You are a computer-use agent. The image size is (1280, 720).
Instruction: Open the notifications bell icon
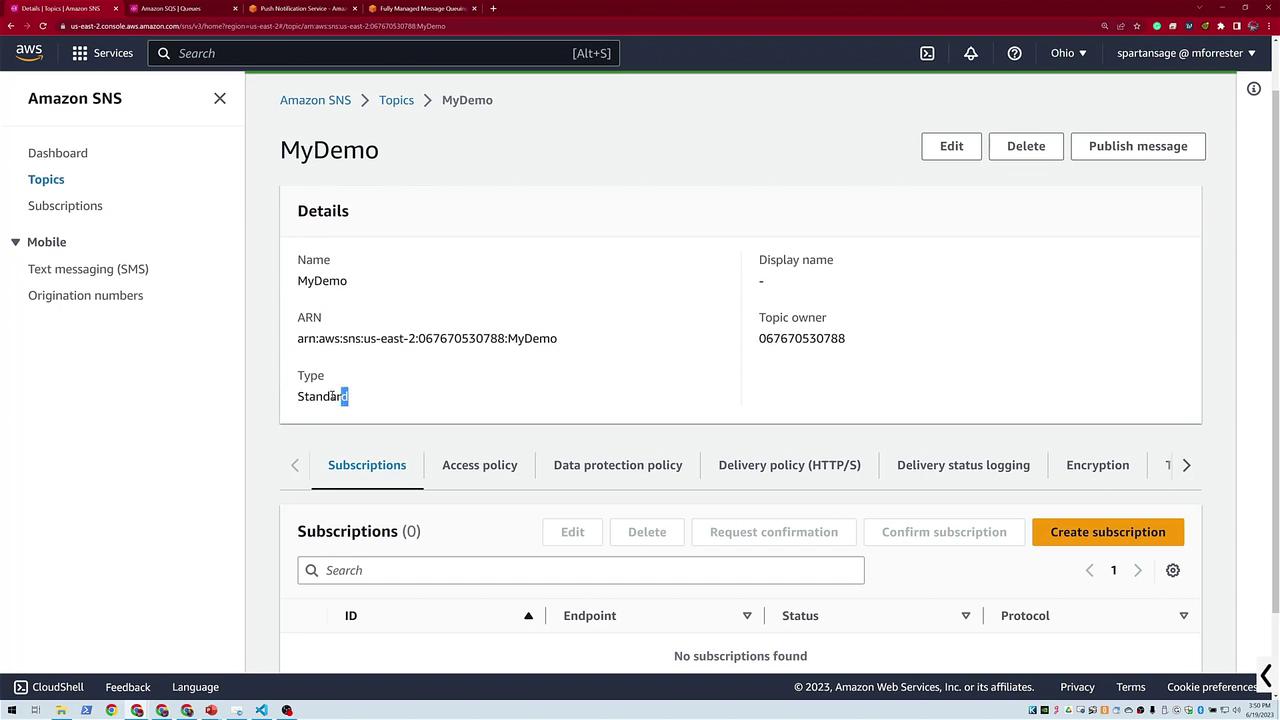click(970, 53)
